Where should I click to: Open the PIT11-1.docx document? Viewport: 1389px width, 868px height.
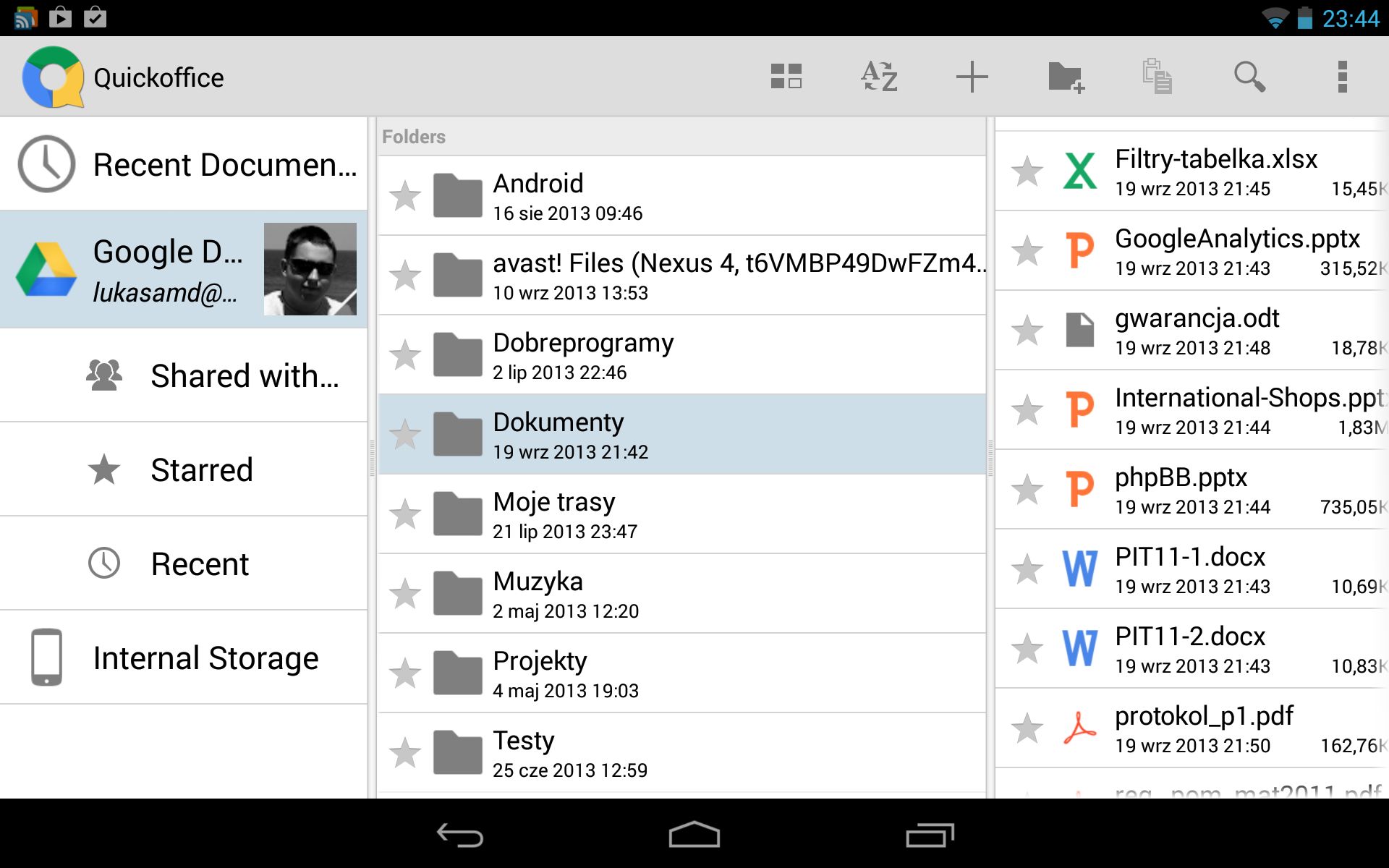click(x=1192, y=569)
